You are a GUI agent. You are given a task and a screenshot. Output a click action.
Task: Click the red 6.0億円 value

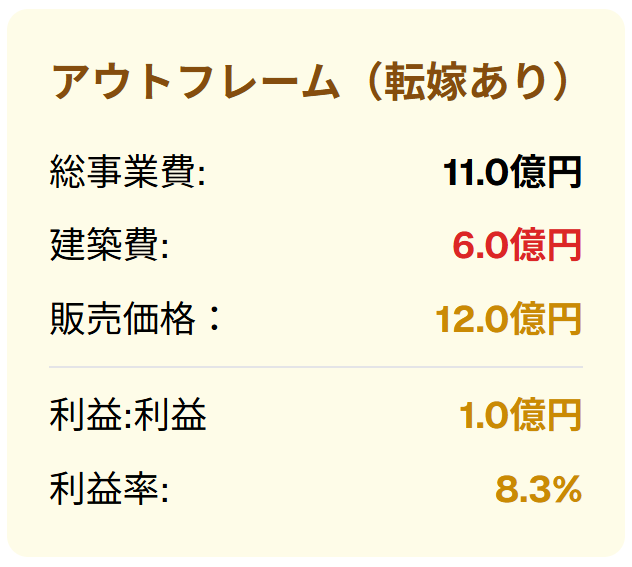[x=516, y=245]
